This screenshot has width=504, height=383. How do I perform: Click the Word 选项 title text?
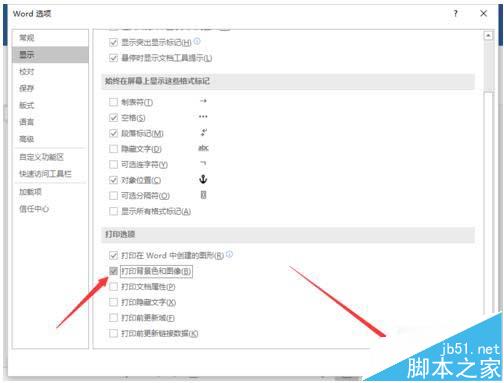pos(32,14)
